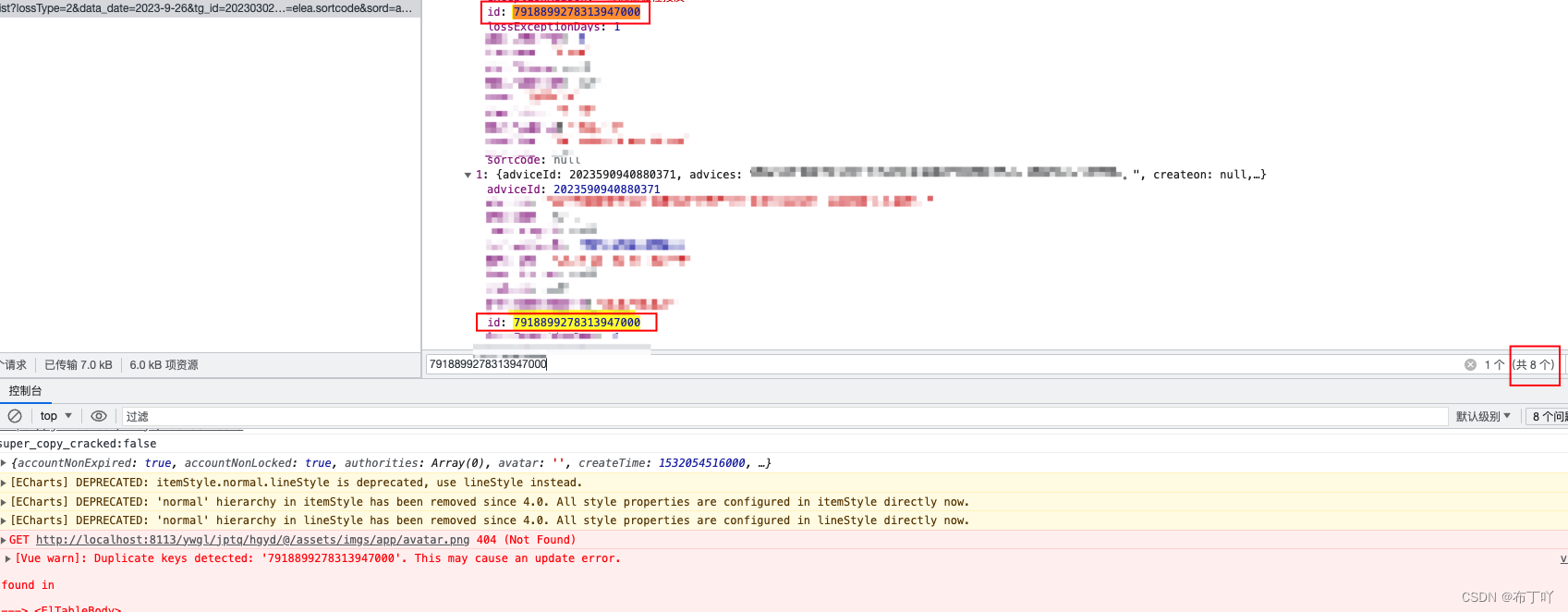
Task: Clear the console with the block icon
Action: (15, 416)
